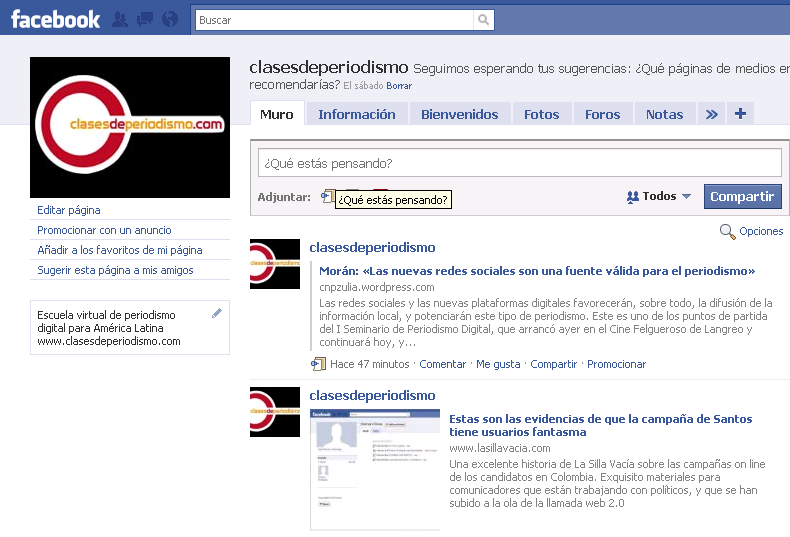Show more tabs with double chevron
The height and width of the screenshot is (537, 790).
[711, 114]
